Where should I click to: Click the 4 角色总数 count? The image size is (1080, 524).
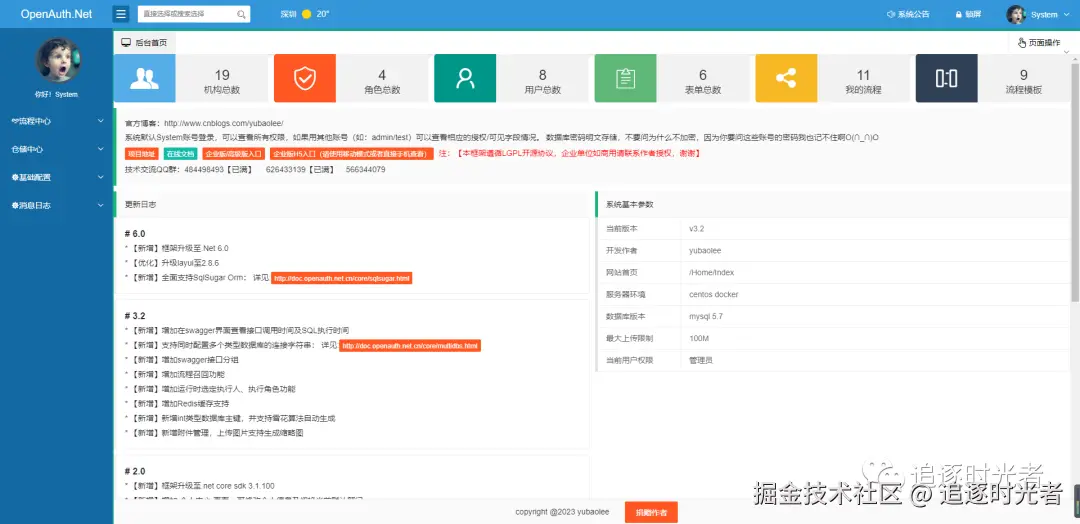point(382,75)
